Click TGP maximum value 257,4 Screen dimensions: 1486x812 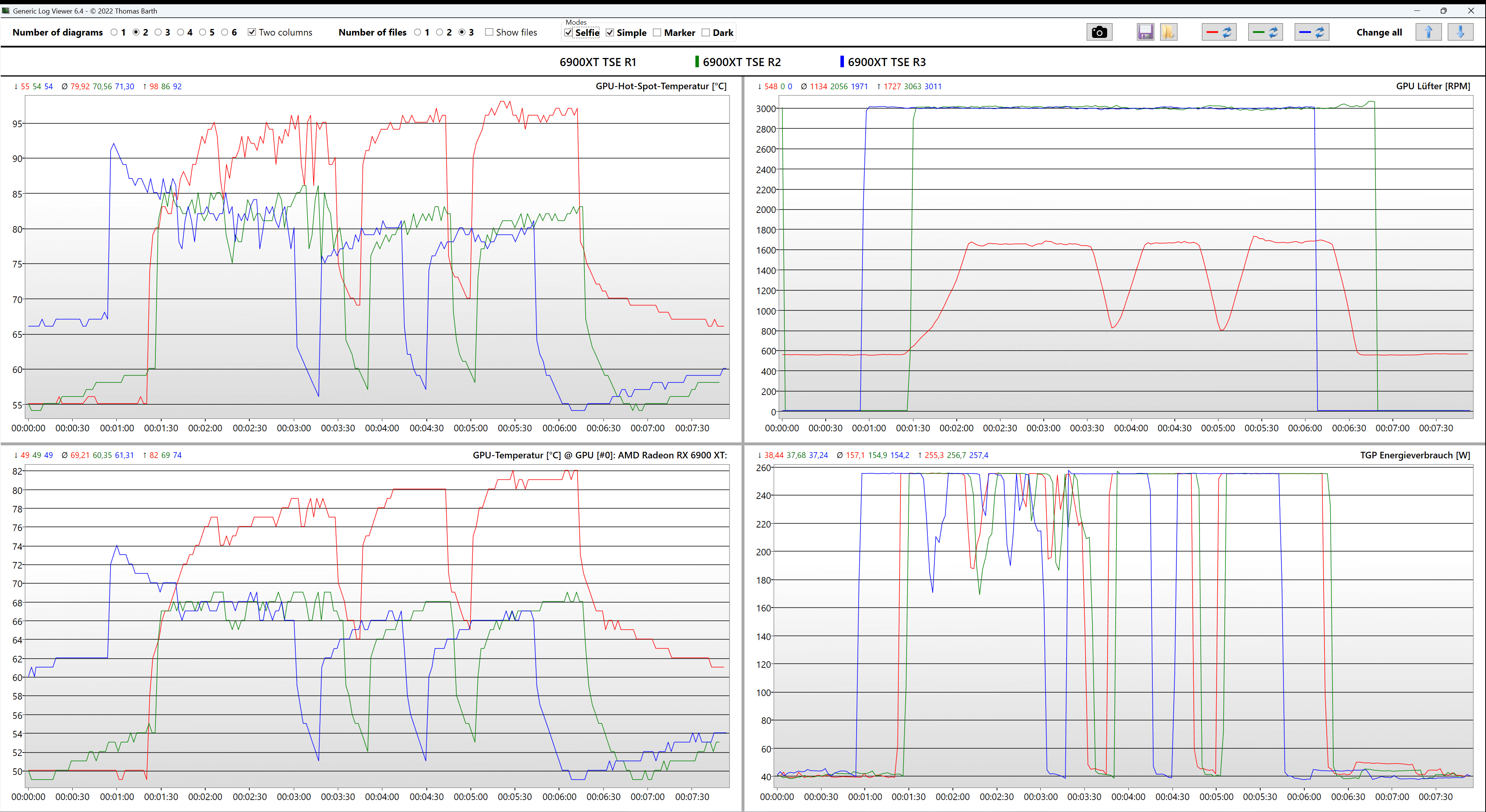[x=978, y=455]
